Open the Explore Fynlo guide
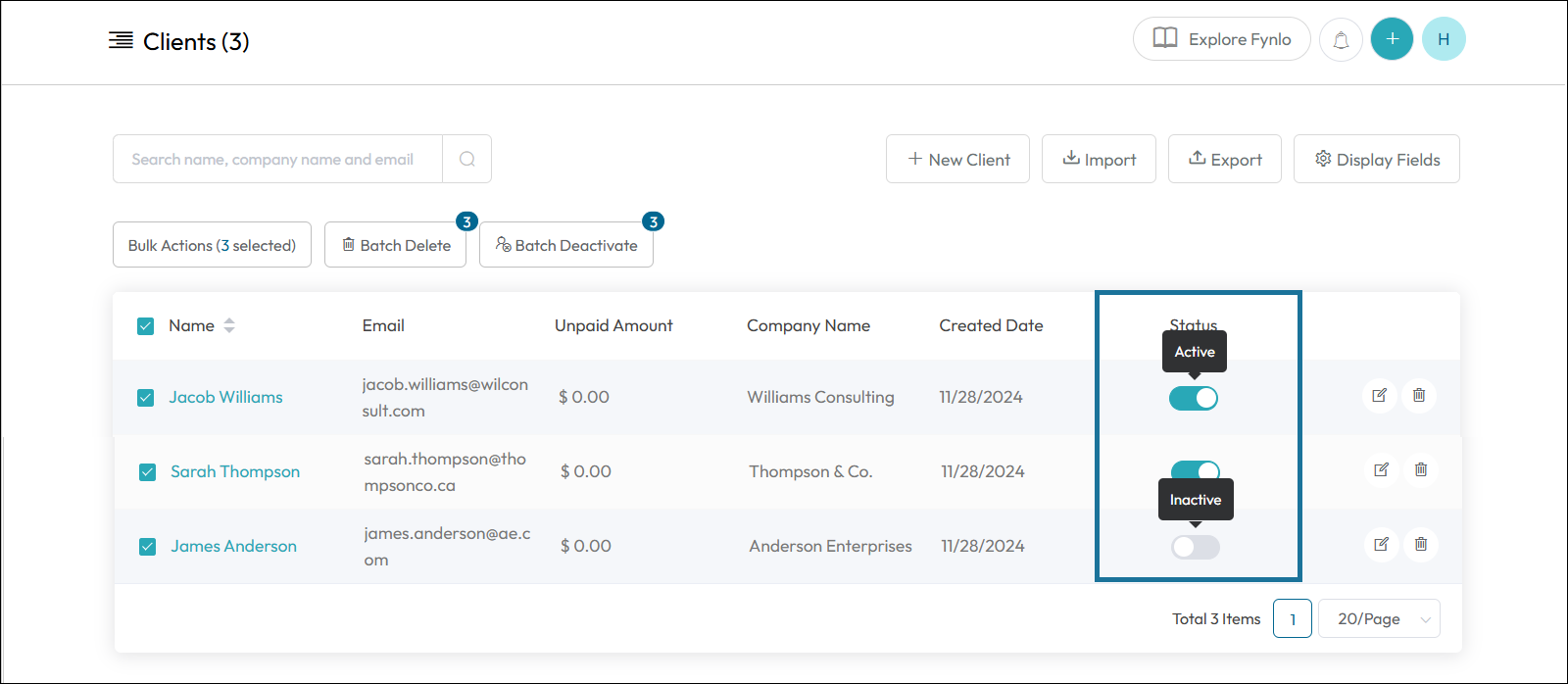The image size is (1568, 684). point(1221,39)
